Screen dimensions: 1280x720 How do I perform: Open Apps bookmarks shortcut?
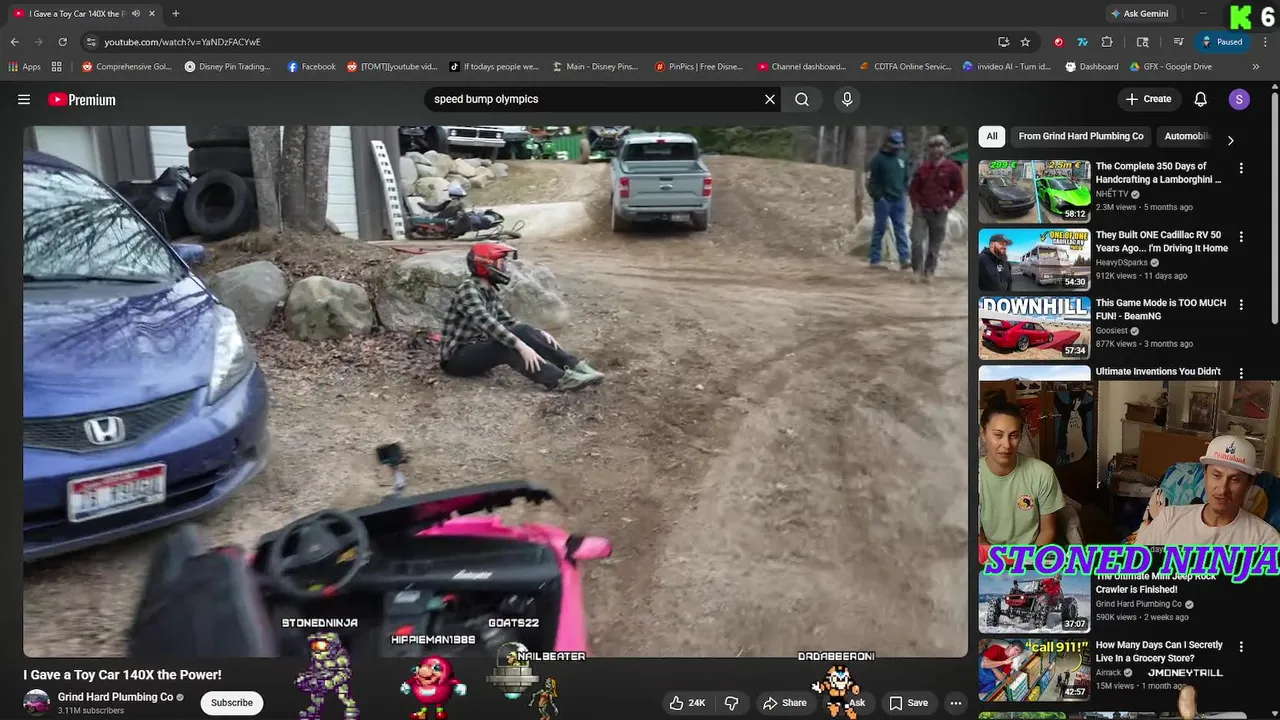click(25, 67)
